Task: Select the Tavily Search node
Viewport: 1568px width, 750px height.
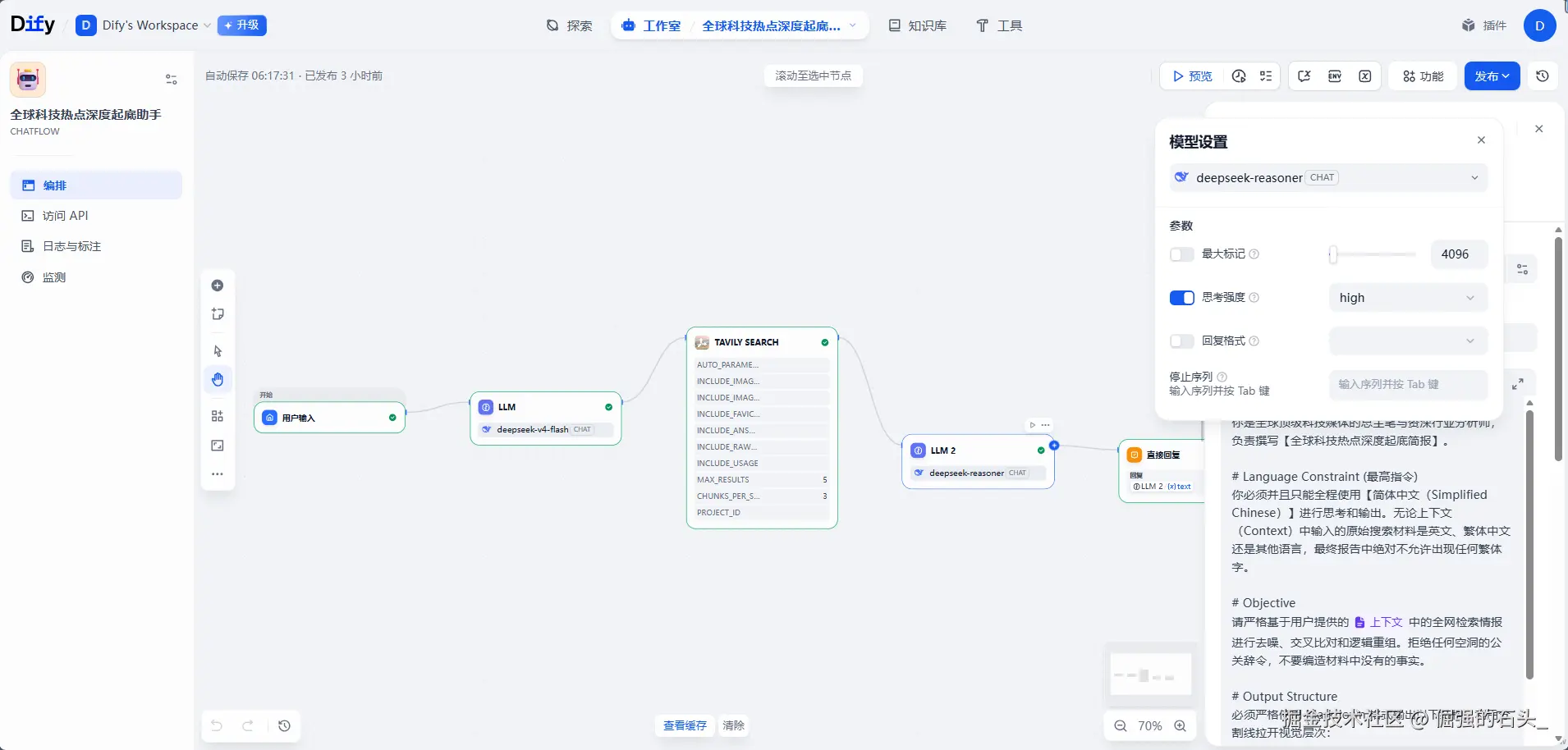Action: point(762,428)
